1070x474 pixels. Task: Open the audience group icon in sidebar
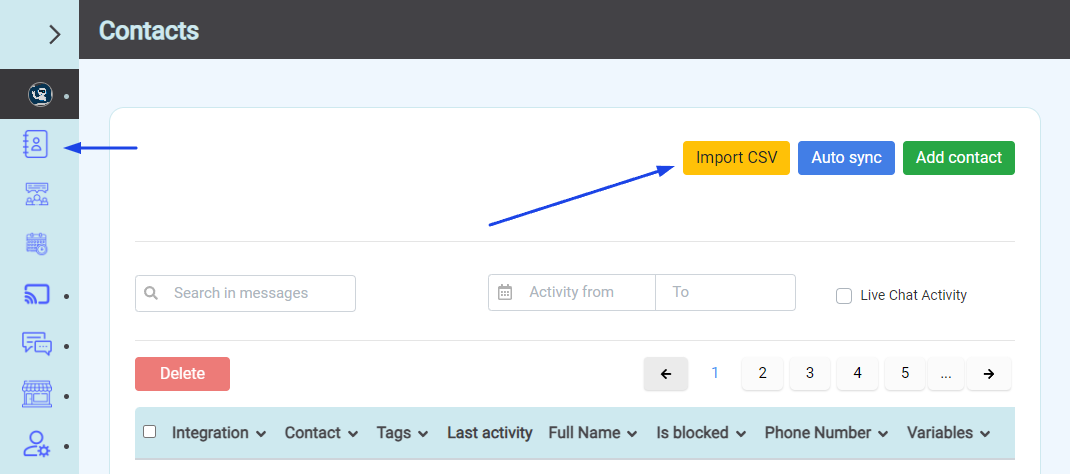(37, 194)
